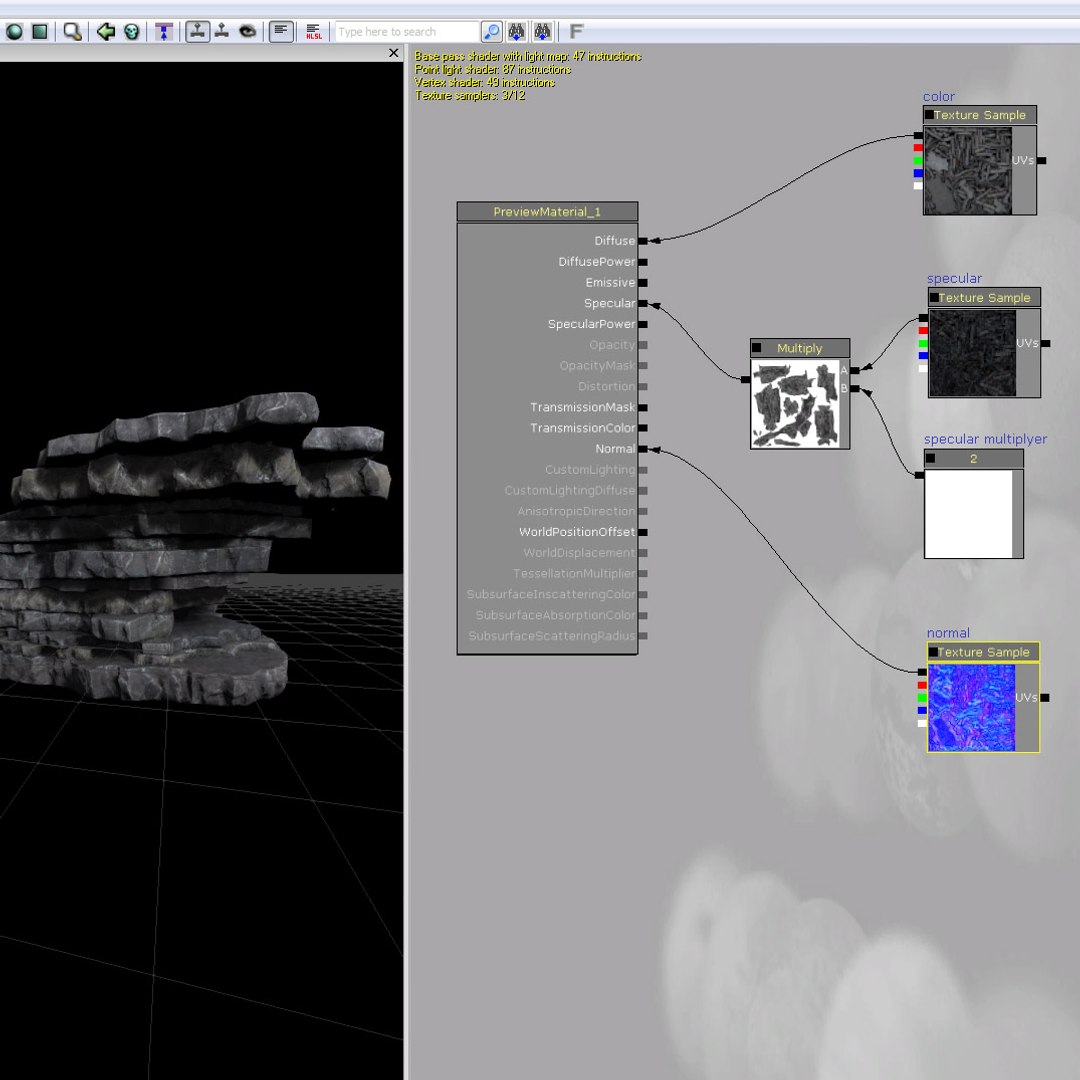The width and height of the screenshot is (1080, 1080).
Task: Collapse the Multiply node preview square
Action: coord(757,348)
